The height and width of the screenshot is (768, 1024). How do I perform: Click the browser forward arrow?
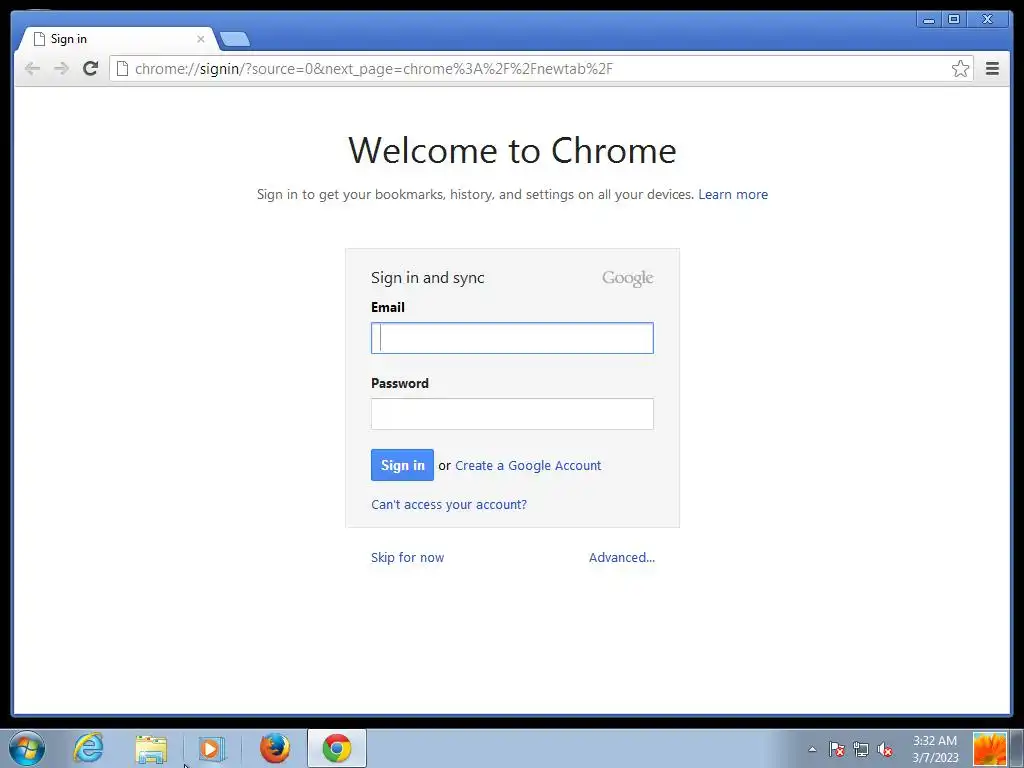(x=61, y=69)
